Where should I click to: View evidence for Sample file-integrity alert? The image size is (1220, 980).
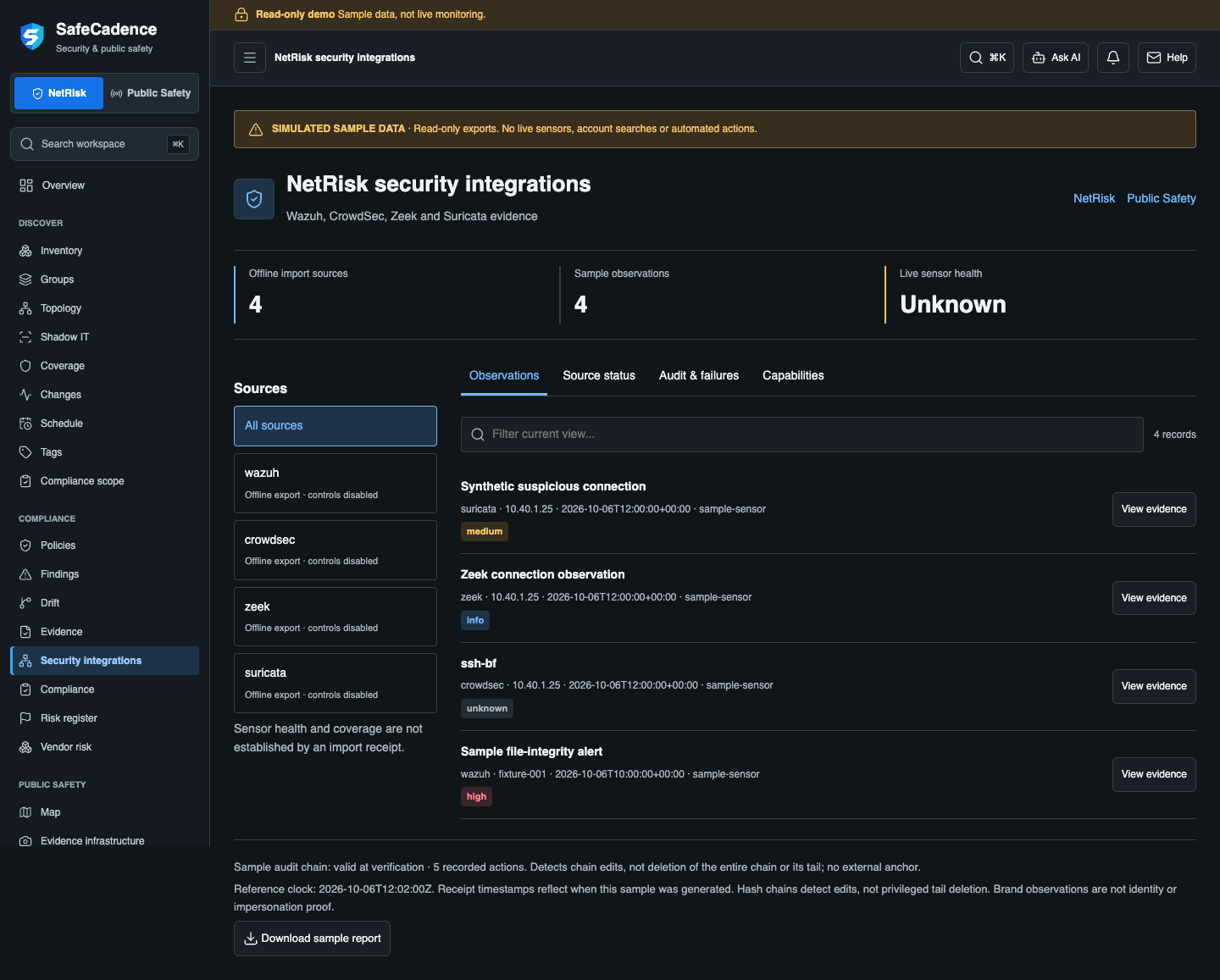point(1154,774)
